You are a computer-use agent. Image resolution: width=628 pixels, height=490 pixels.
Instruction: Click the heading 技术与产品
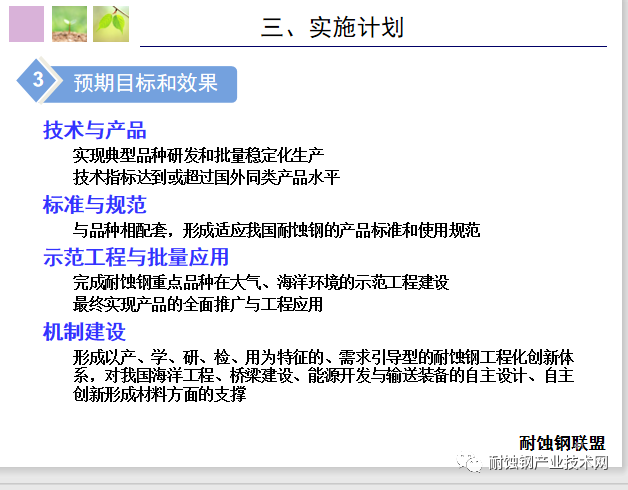pos(94,130)
